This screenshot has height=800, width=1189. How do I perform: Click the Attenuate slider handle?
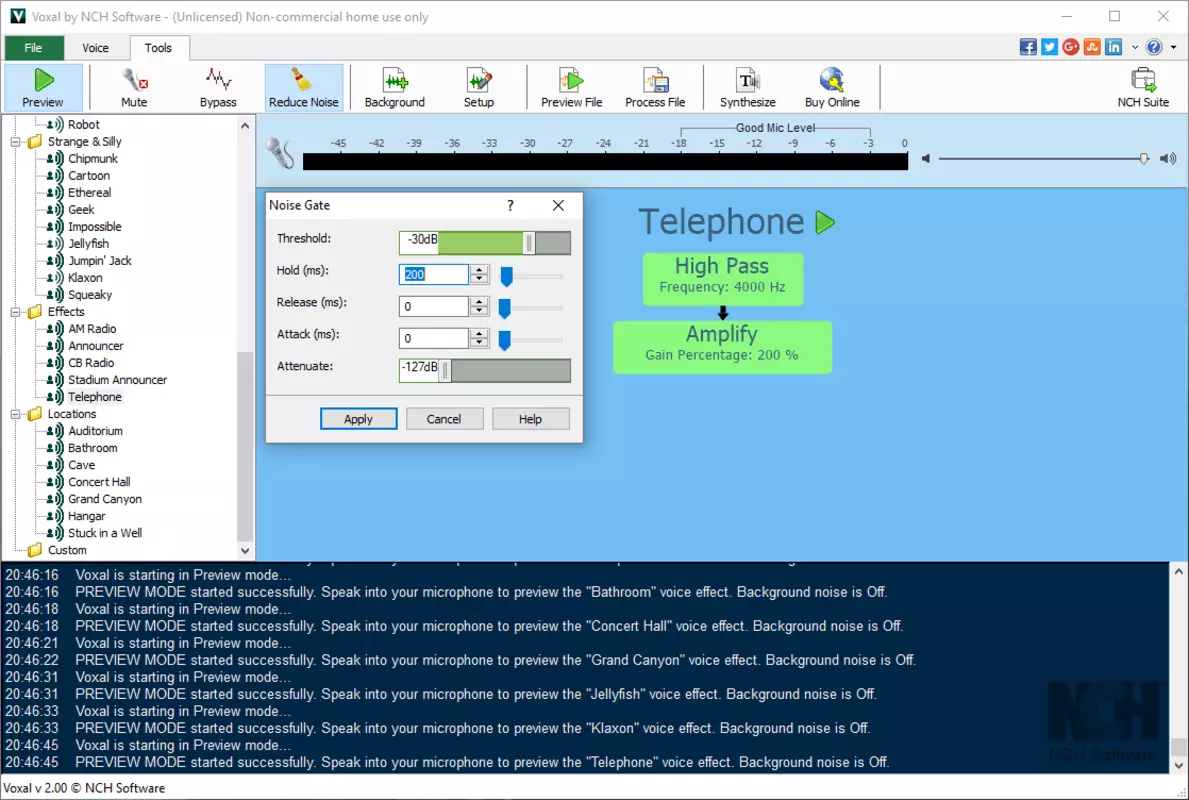point(445,370)
